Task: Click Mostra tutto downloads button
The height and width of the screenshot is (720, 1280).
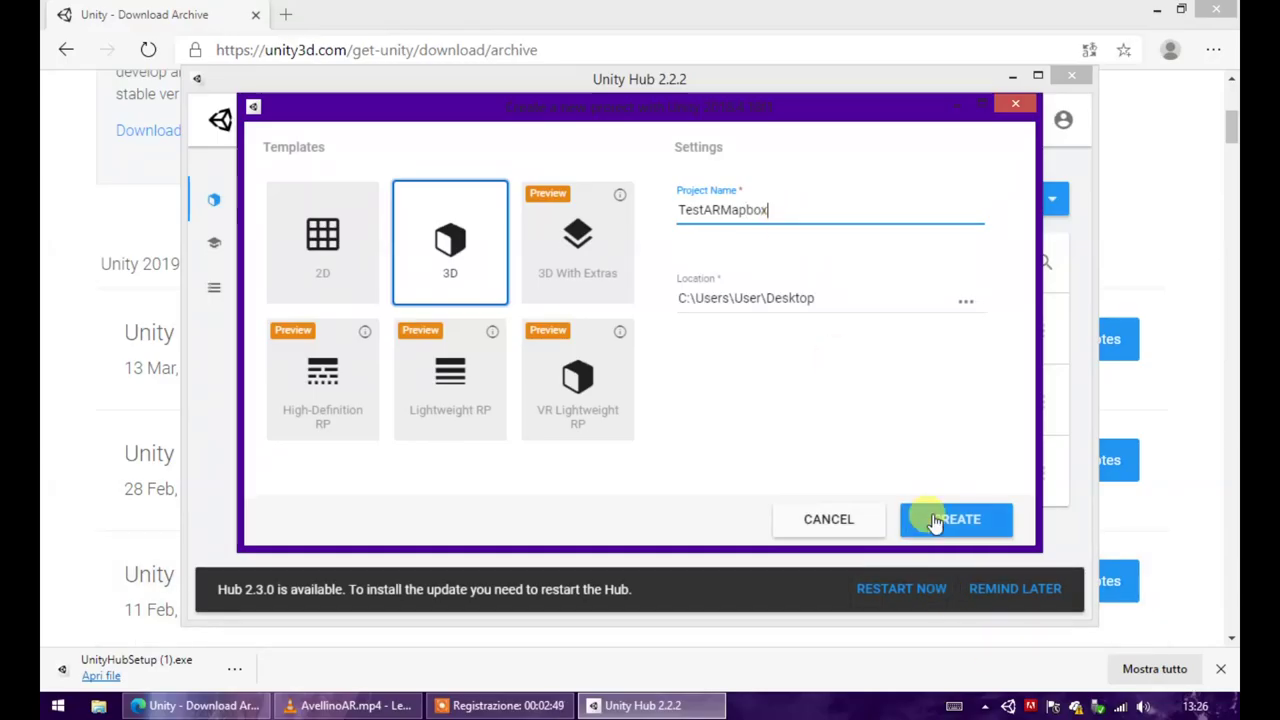Action: 1154,669
